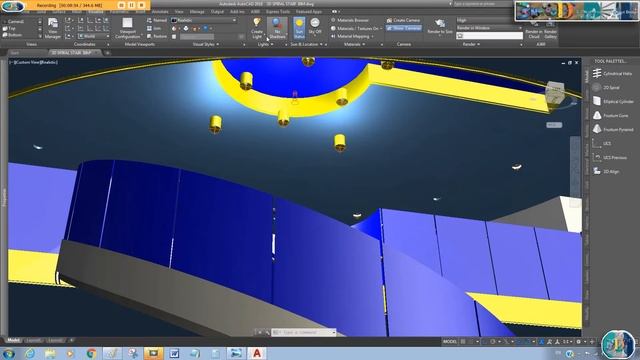The width and height of the screenshot is (640, 360).
Task: Open Microsoft Word from the taskbar
Action: (x=174, y=353)
